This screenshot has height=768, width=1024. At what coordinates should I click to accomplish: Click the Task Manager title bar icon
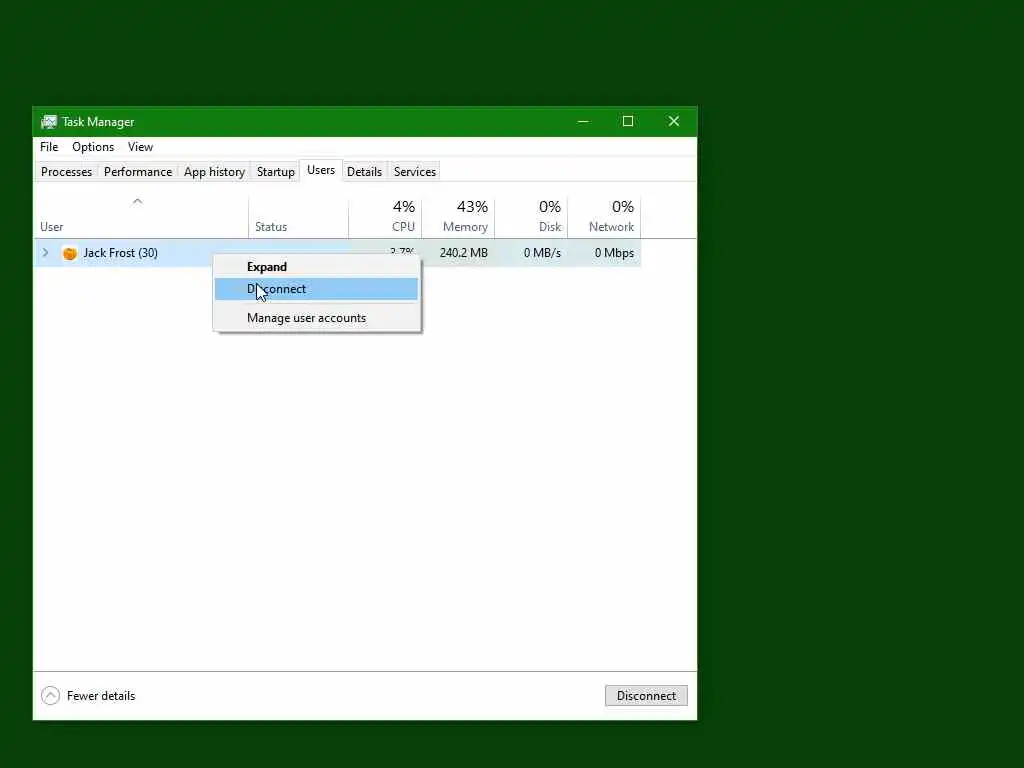[x=49, y=122]
